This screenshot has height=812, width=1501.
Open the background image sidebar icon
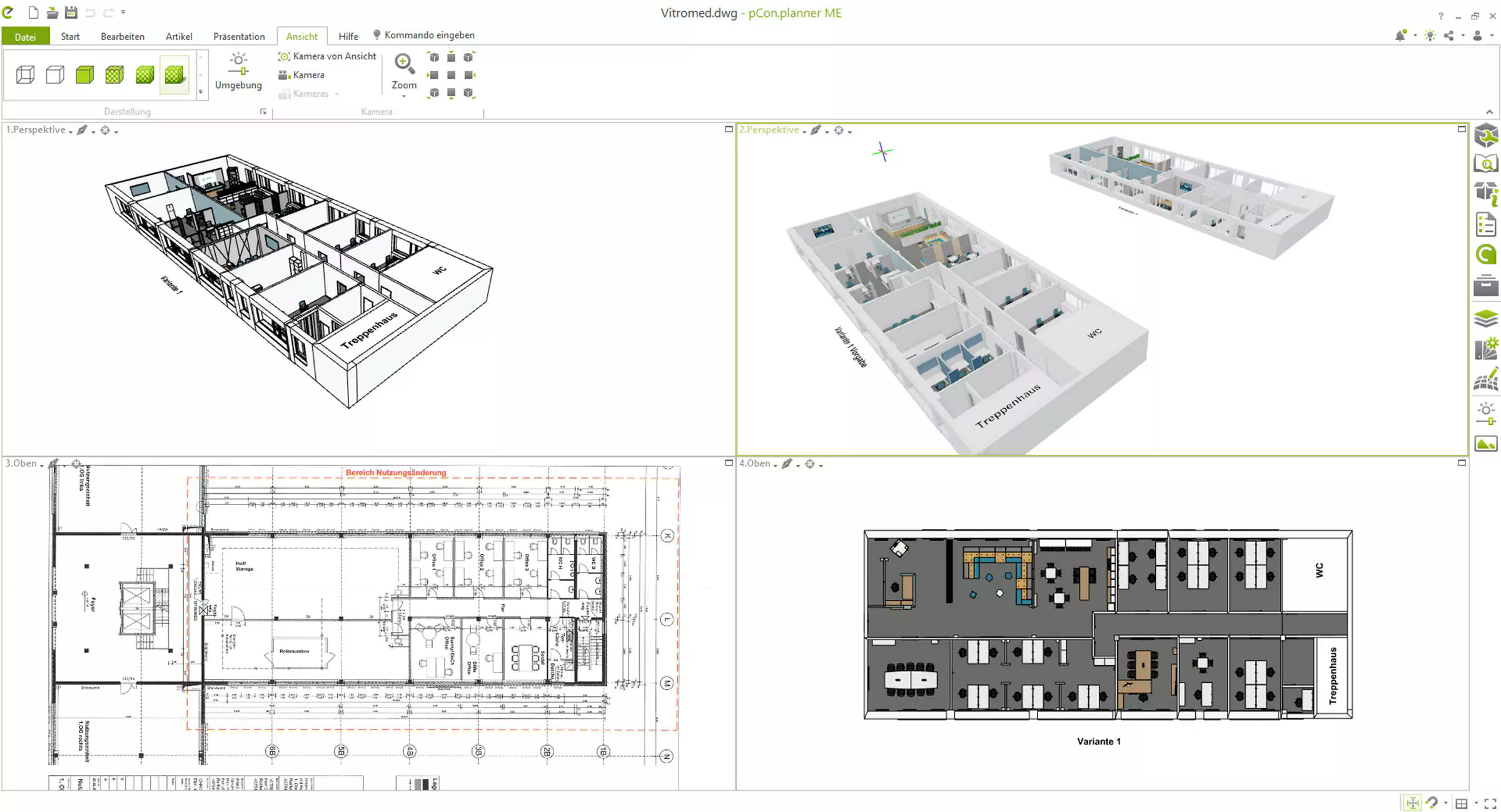1486,444
